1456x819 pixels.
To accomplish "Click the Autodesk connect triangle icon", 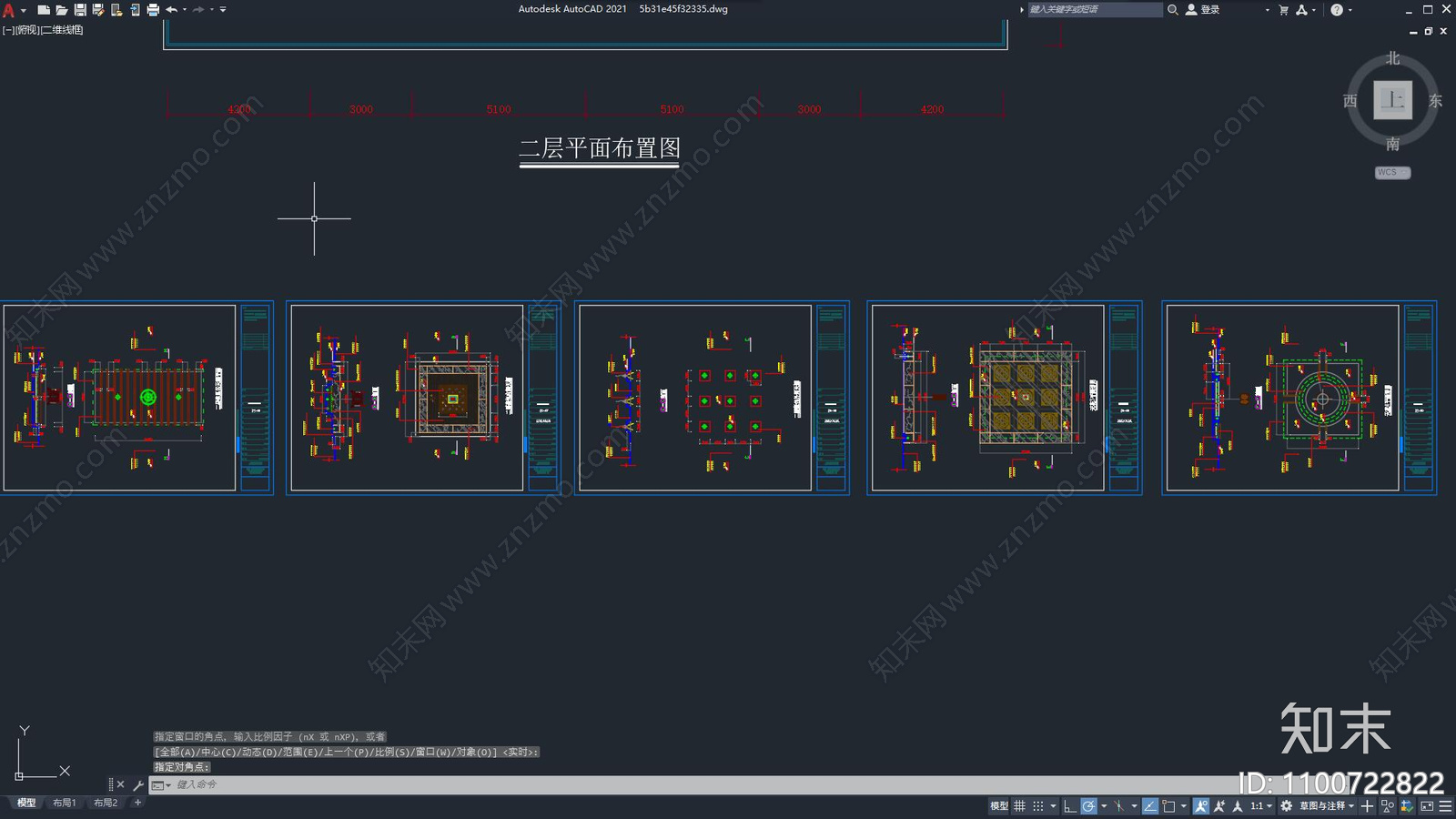I will 1301,10.
